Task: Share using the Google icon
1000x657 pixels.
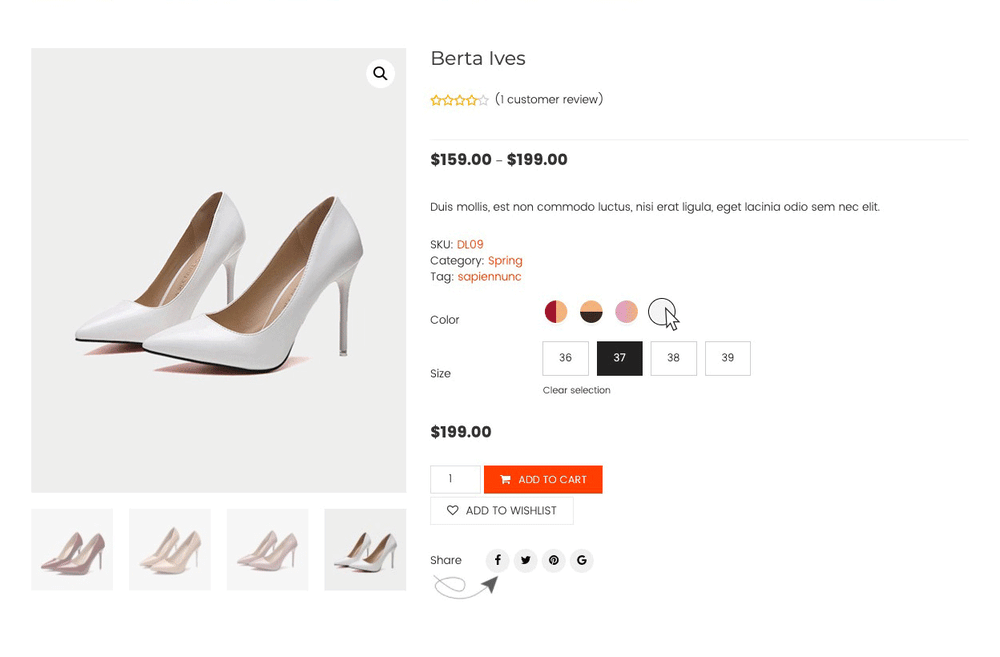Action: click(x=581, y=560)
